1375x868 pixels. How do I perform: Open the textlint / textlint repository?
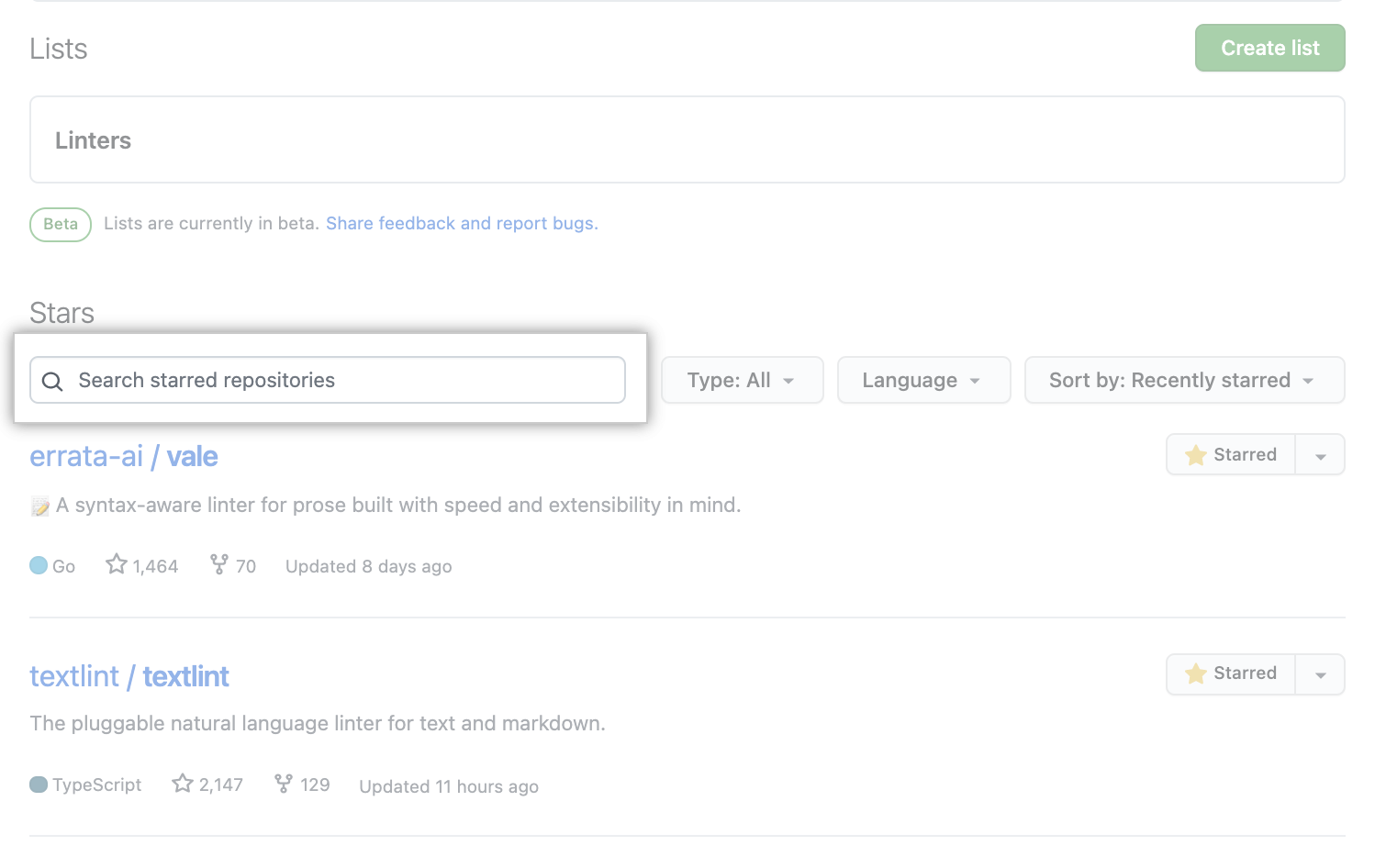129,676
